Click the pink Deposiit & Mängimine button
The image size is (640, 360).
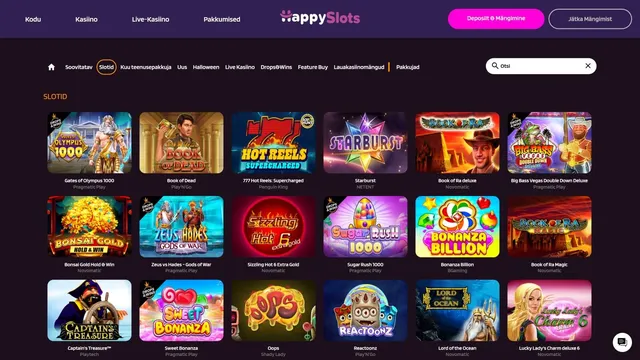[x=496, y=19]
